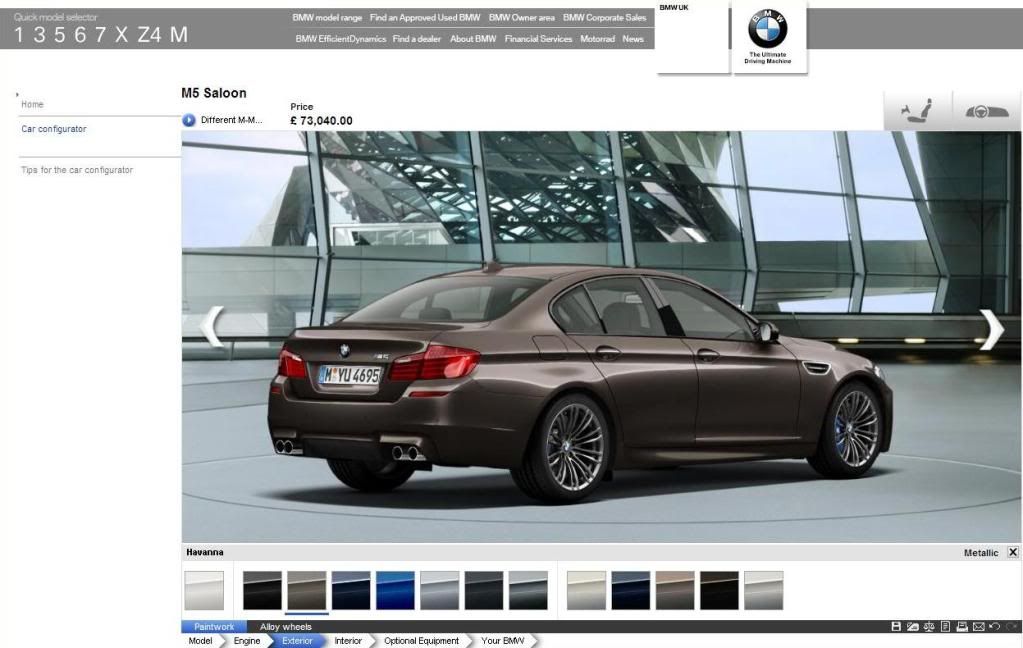Open Find an Approved Used BMW

coord(425,18)
